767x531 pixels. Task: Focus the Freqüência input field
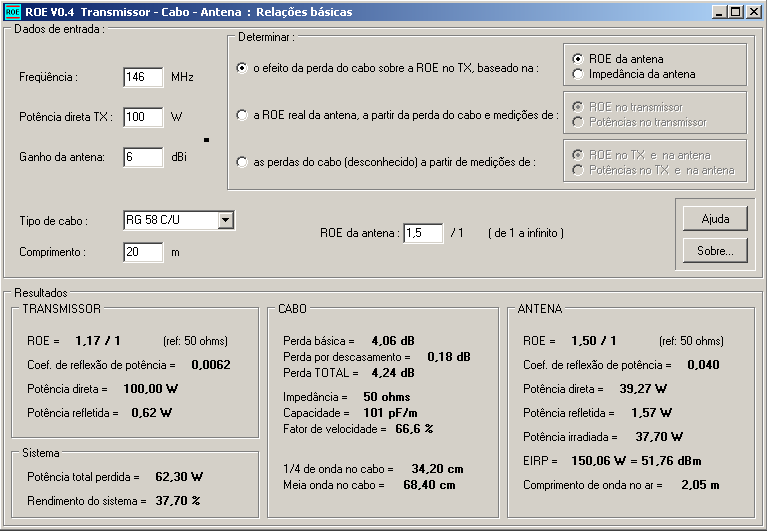[x=143, y=77]
